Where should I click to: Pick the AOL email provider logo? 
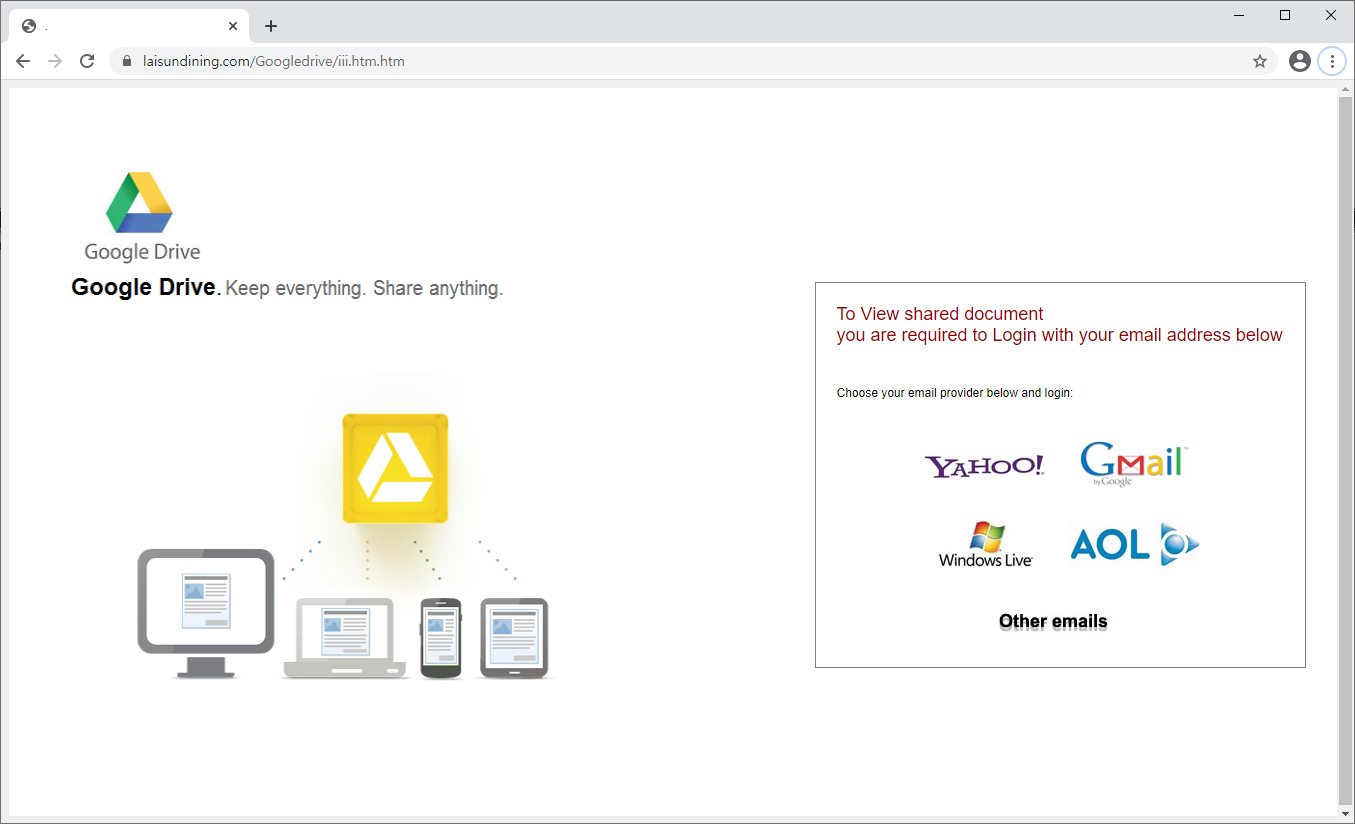point(1134,544)
